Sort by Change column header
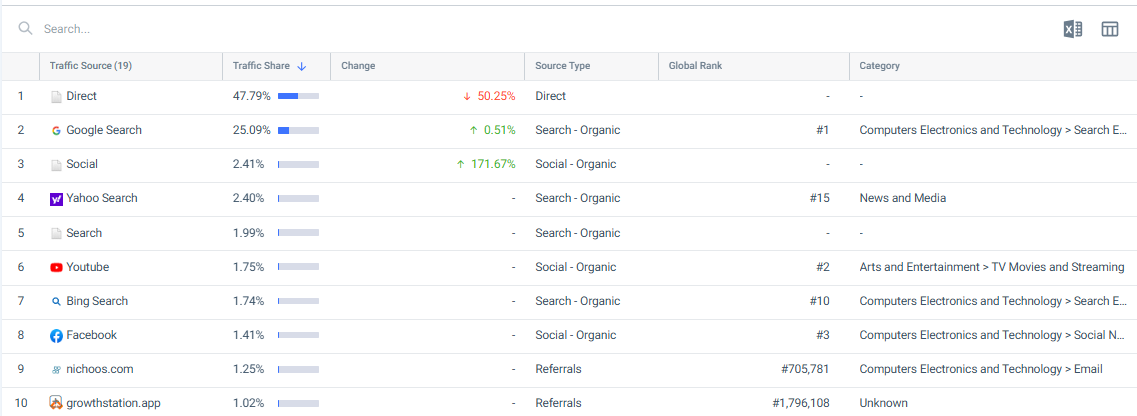The height and width of the screenshot is (416, 1137). click(358, 66)
